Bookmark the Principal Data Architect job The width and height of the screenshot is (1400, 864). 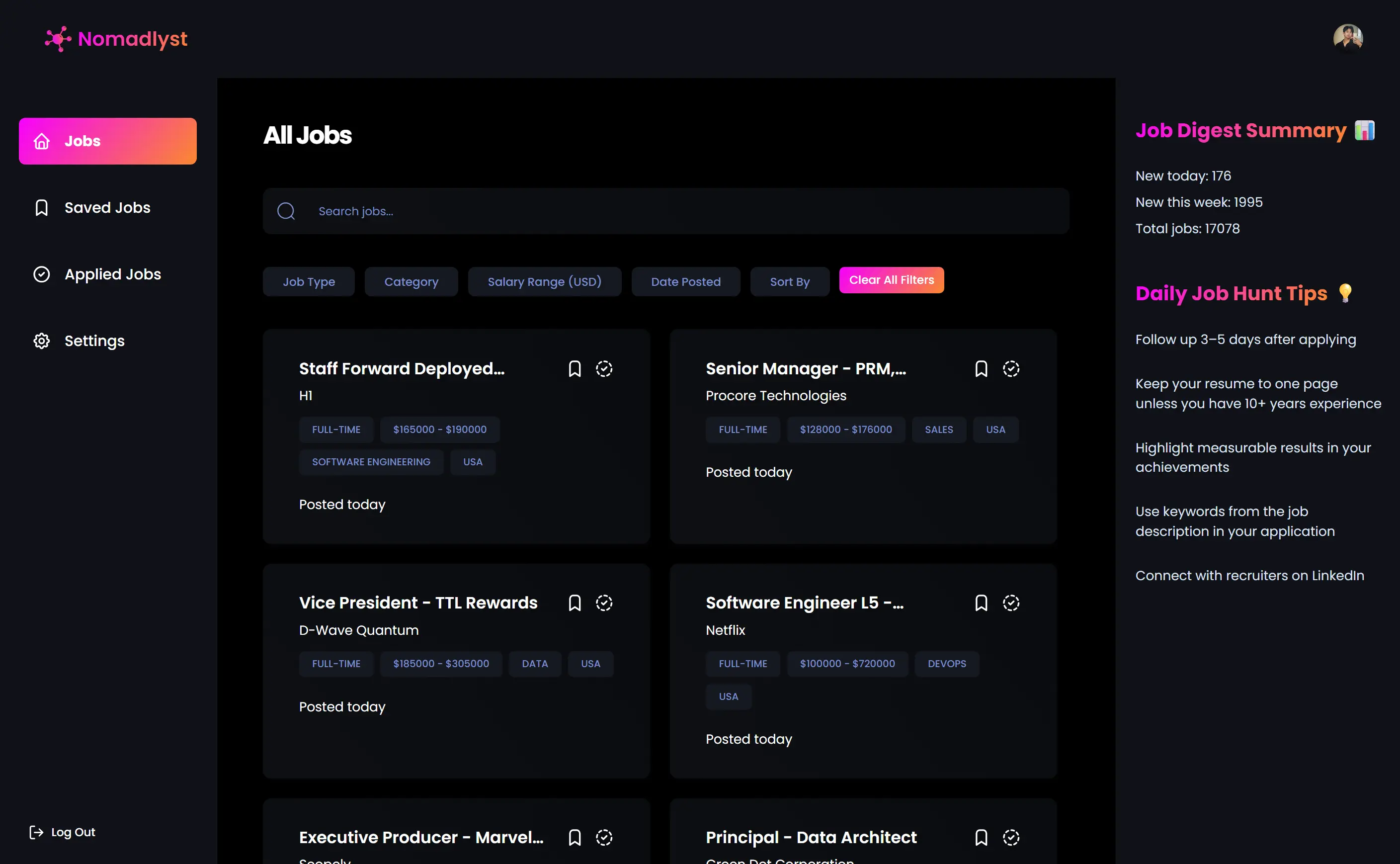pos(981,837)
